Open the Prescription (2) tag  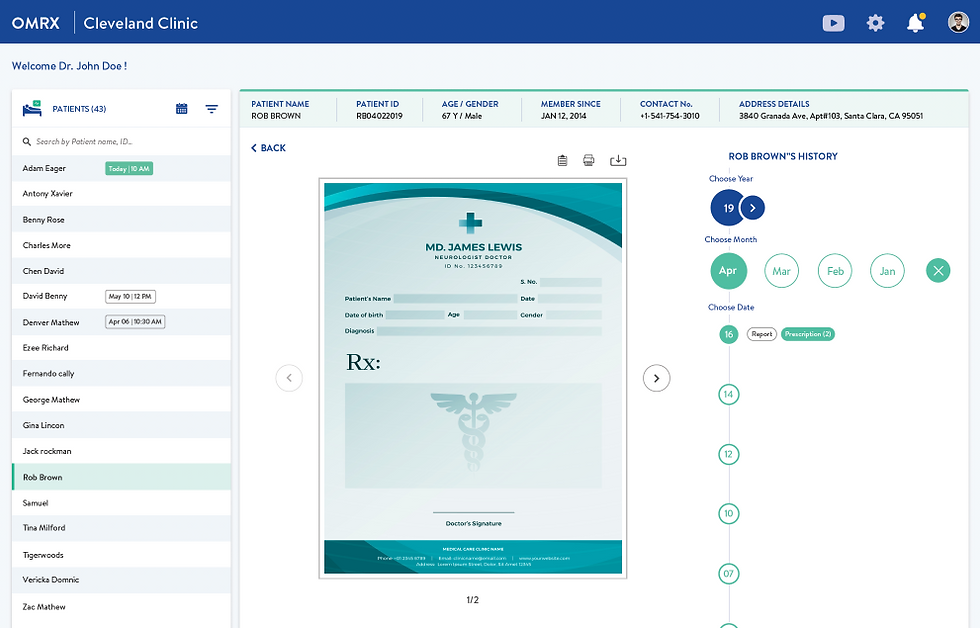808,334
